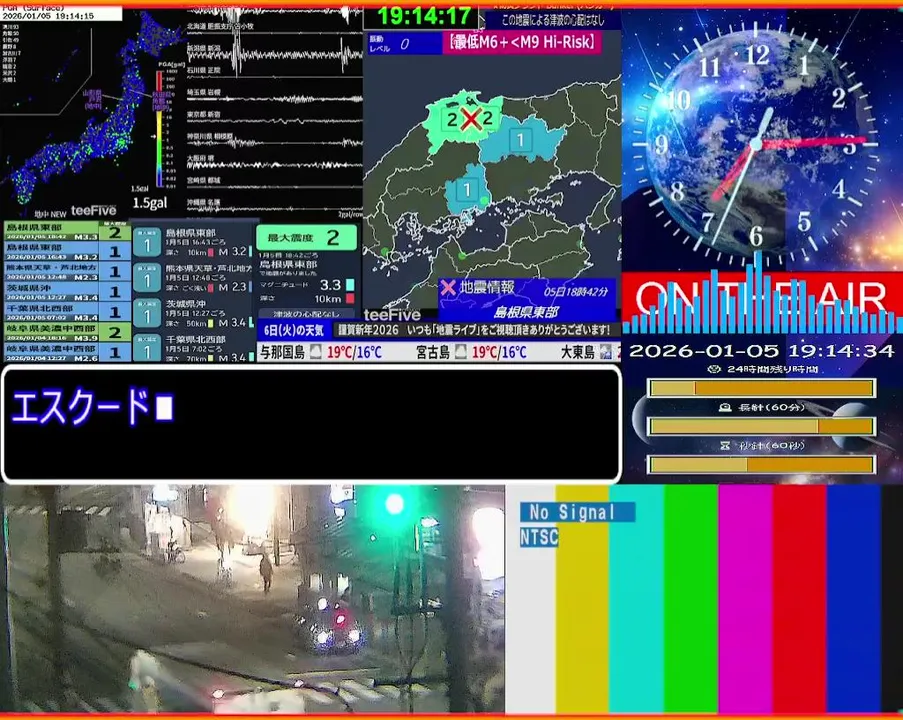903x720 pixels.
Task: Click the clock icon beside 24時間残り時間
Action: [x=714, y=369]
